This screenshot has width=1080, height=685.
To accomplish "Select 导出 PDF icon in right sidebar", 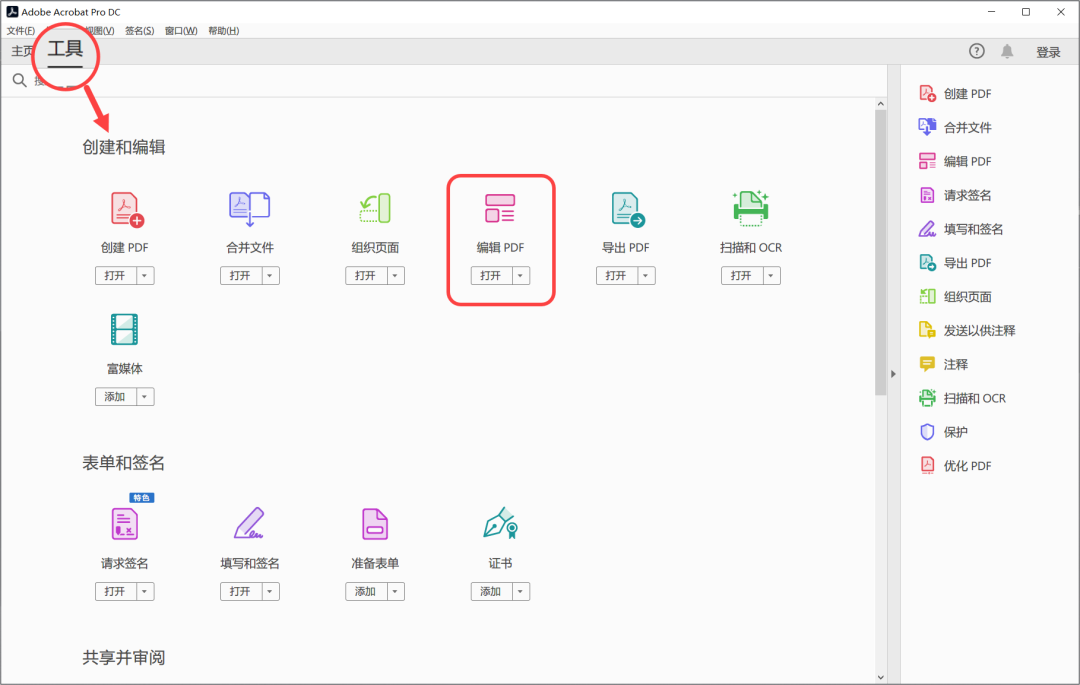I will [x=928, y=262].
